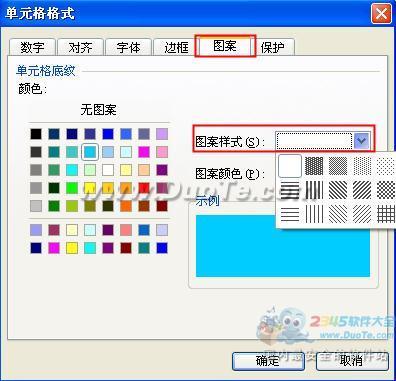Select the bright green color swatch

(72, 188)
